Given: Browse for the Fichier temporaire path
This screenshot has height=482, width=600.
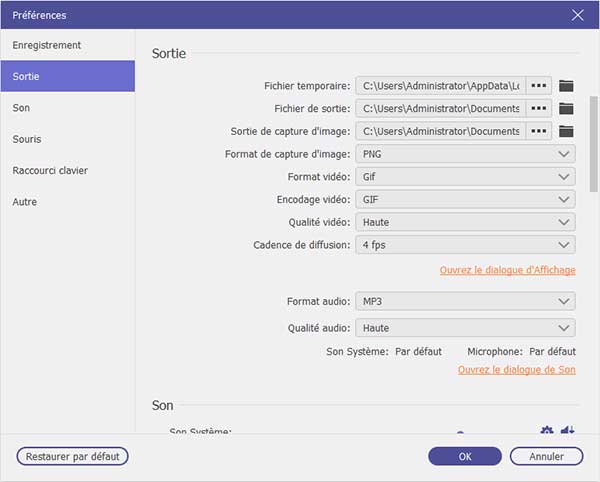Looking at the screenshot, I should (539, 86).
